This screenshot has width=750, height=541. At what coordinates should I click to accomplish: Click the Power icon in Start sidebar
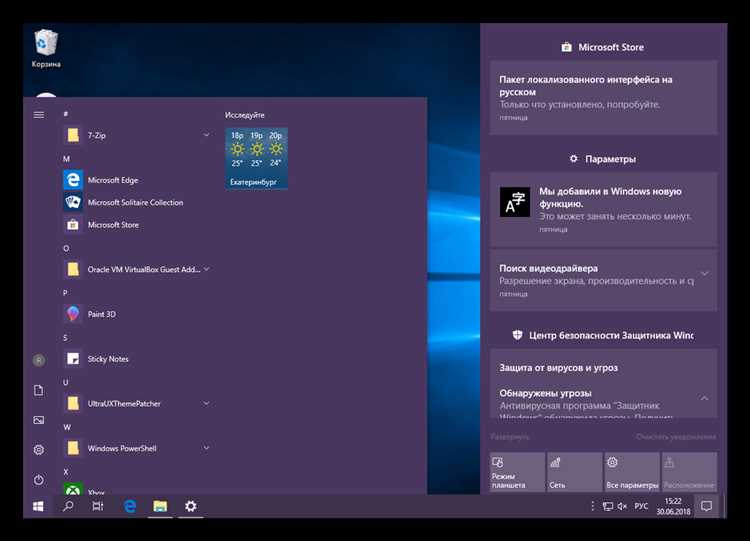39,479
